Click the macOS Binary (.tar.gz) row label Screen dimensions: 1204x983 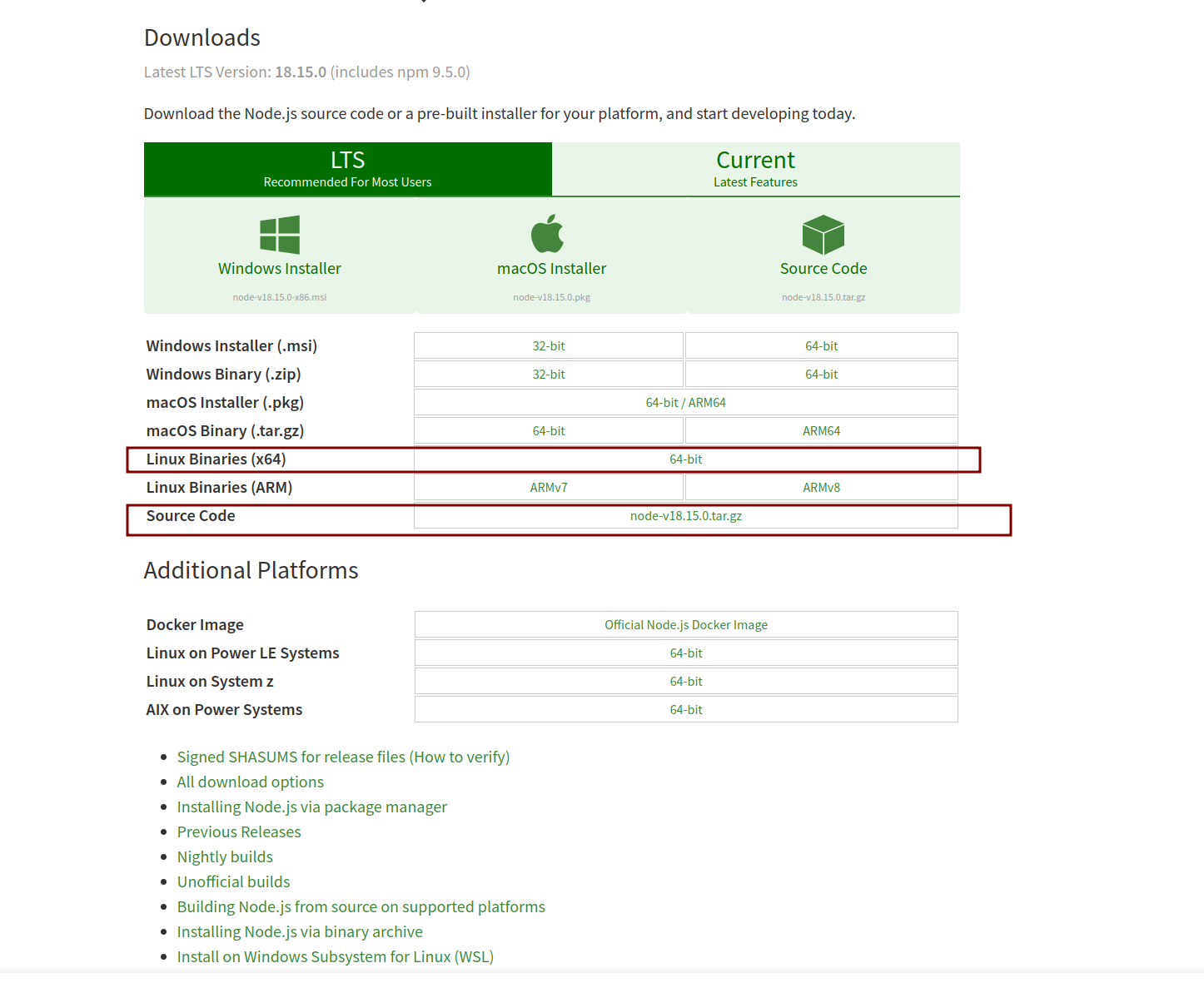pos(226,430)
